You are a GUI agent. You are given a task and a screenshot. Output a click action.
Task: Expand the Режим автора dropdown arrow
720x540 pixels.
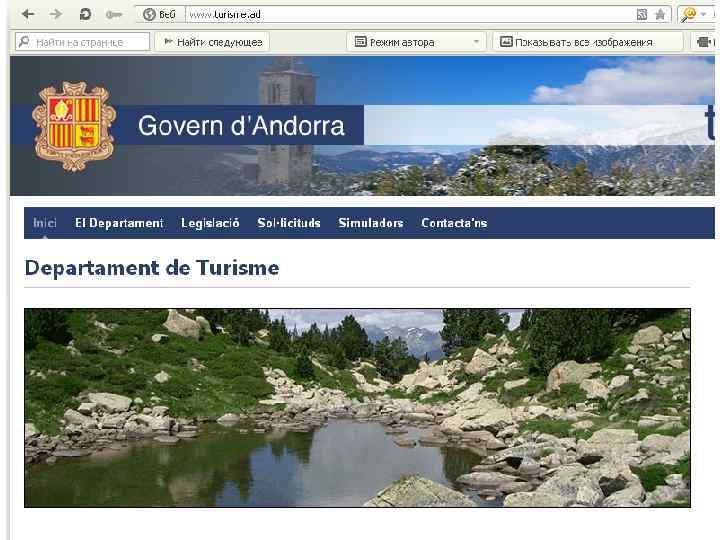477,42
